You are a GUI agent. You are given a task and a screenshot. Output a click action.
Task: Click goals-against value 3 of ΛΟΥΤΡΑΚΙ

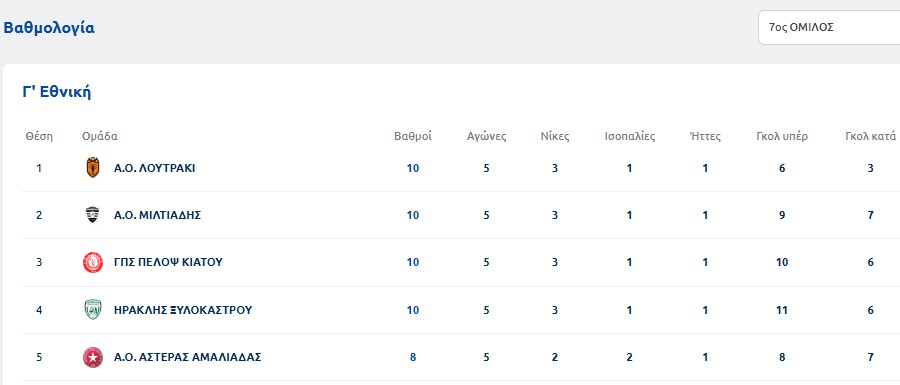pos(871,168)
